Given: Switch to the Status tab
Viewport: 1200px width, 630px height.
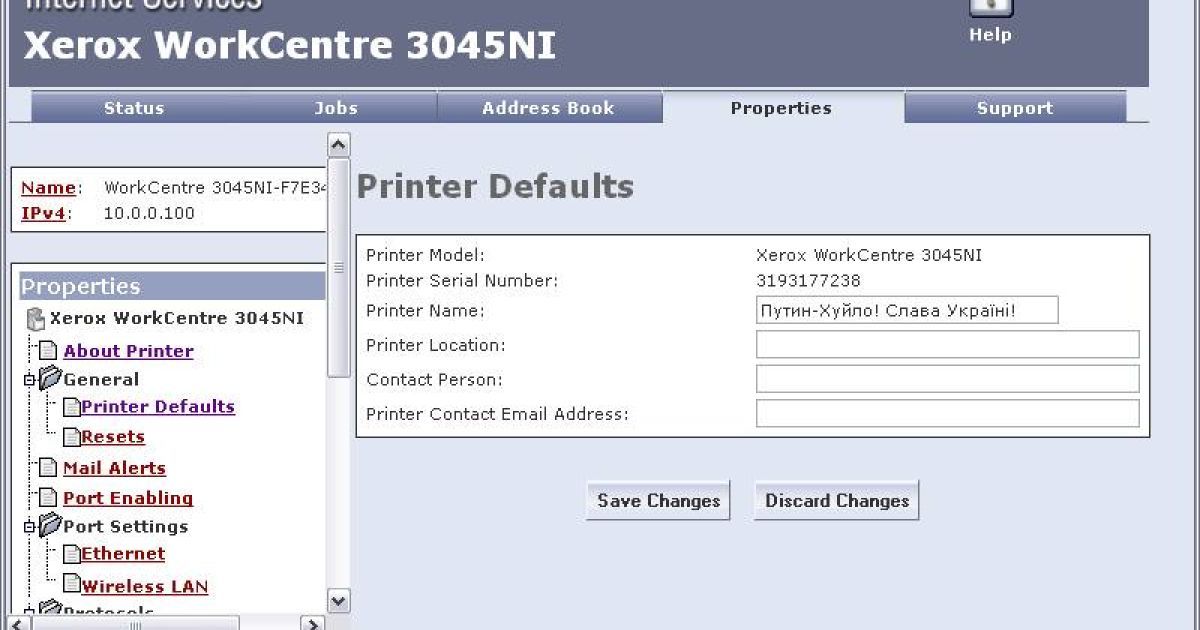Looking at the screenshot, I should coord(134,108).
